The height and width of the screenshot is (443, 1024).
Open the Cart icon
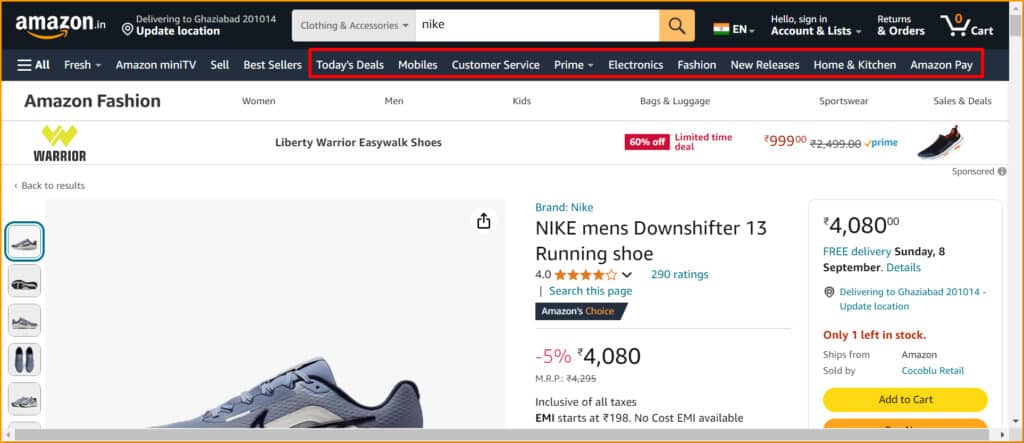tap(967, 25)
